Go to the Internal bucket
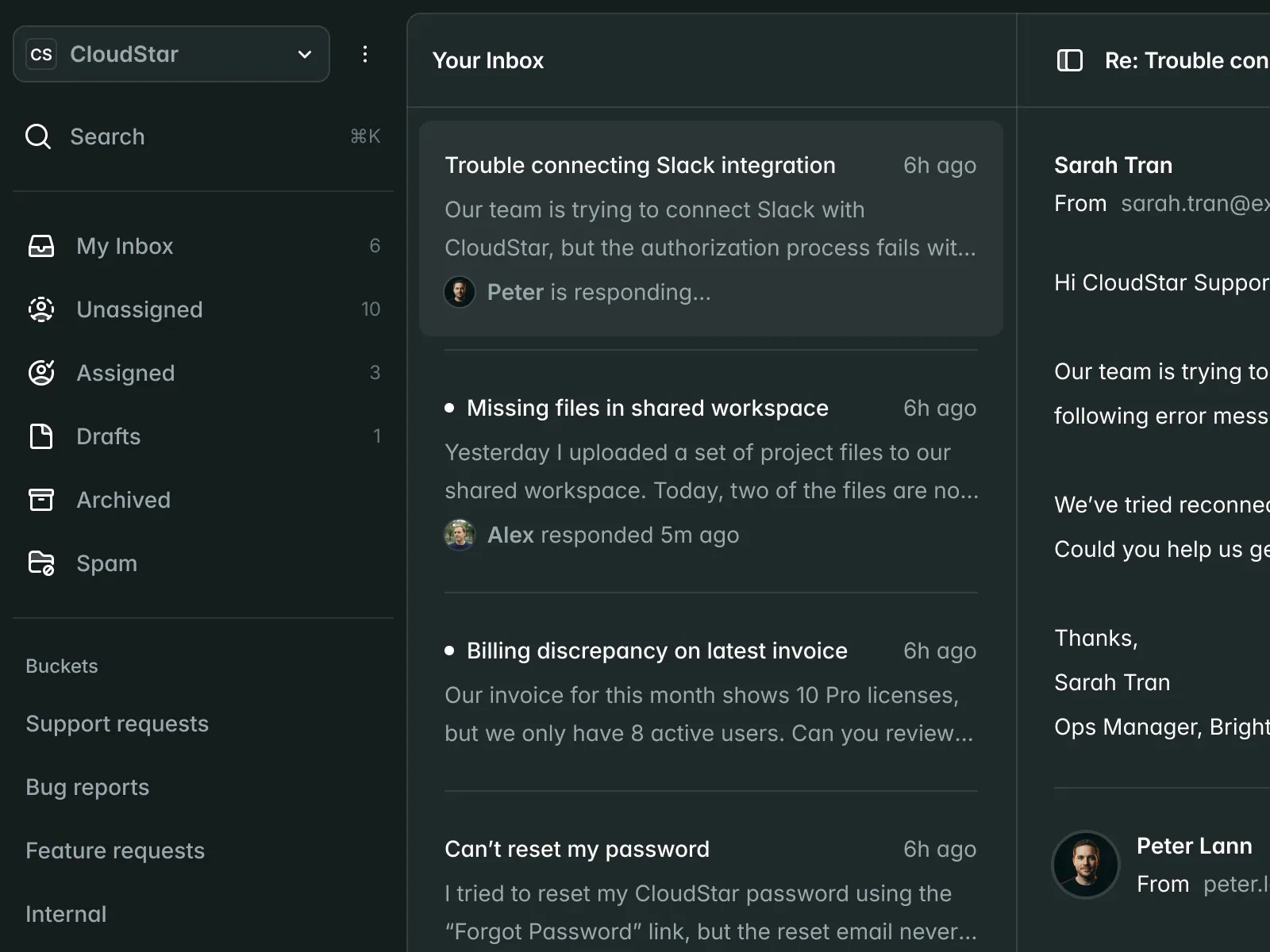Image resolution: width=1270 pixels, height=952 pixels. [66, 914]
